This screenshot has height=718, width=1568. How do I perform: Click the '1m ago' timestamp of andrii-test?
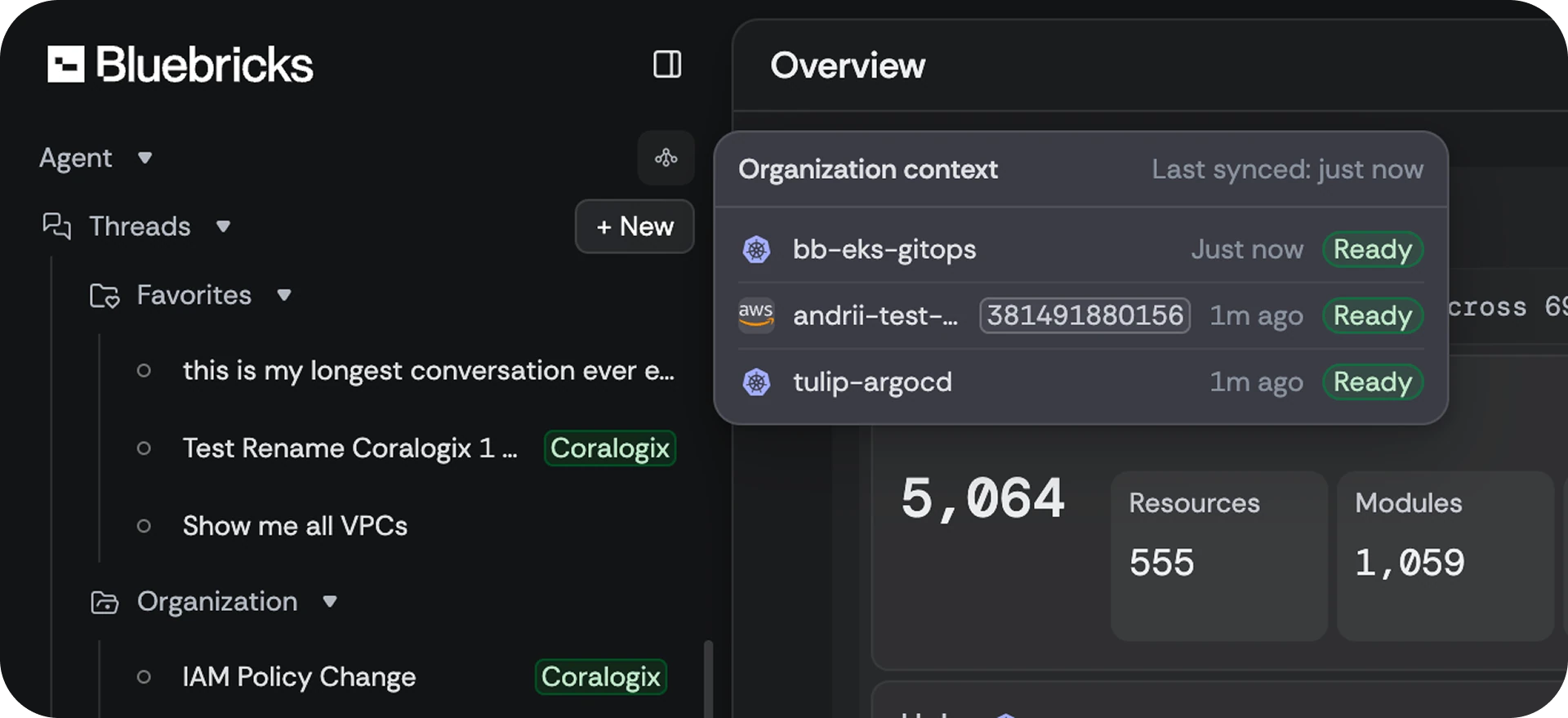pyautogui.click(x=1256, y=315)
